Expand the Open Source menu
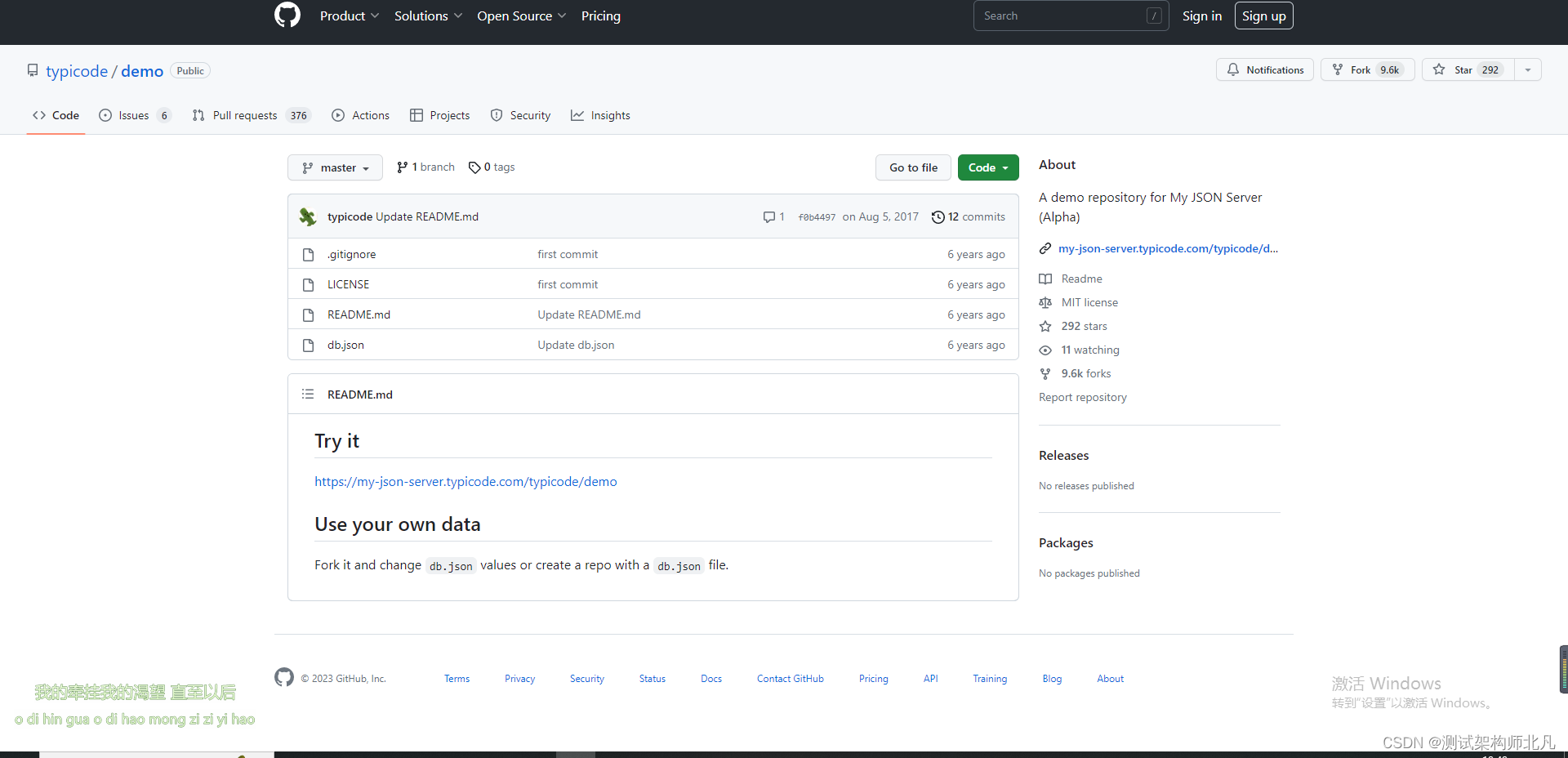Image resolution: width=1568 pixels, height=758 pixels. (x=521, y=16)
